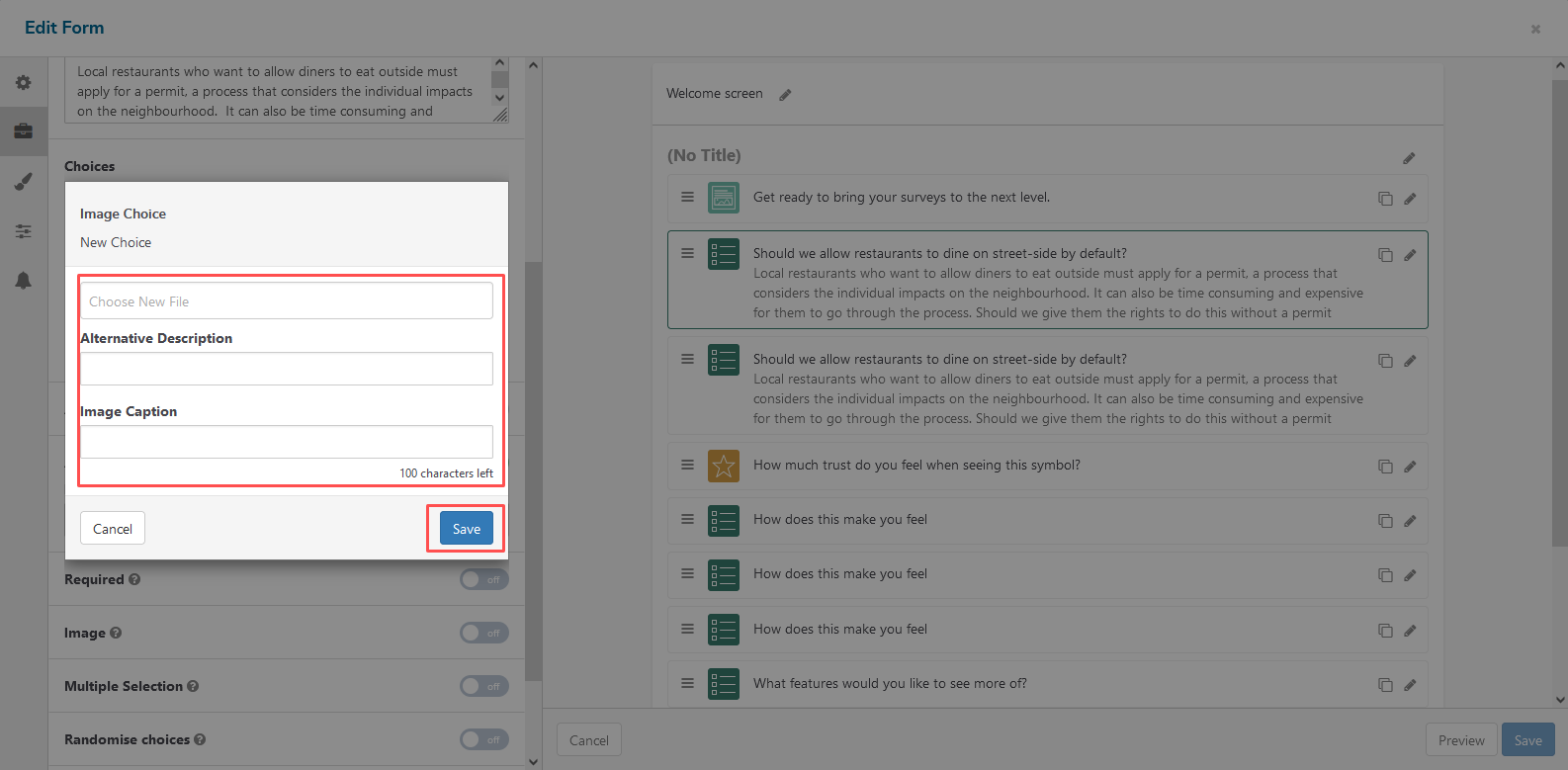Select the briefcase icon in left sidebar

point(24,131)
